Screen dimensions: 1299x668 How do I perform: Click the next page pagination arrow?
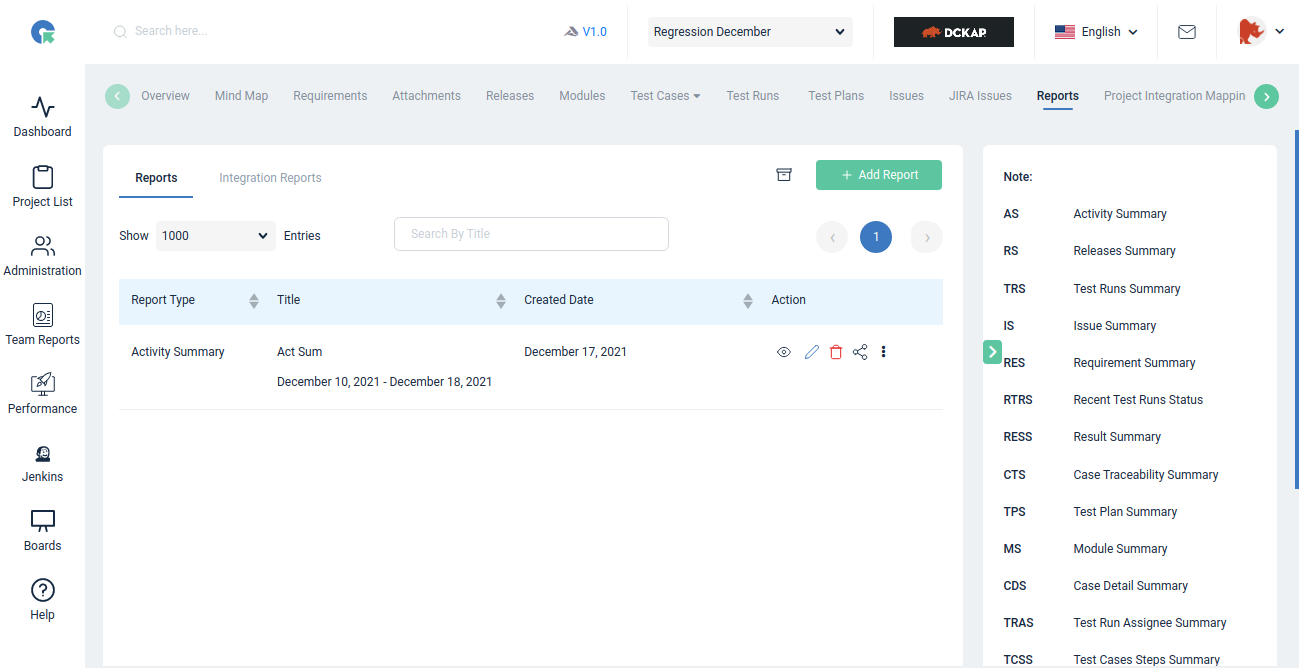click(x=927, y=237)
